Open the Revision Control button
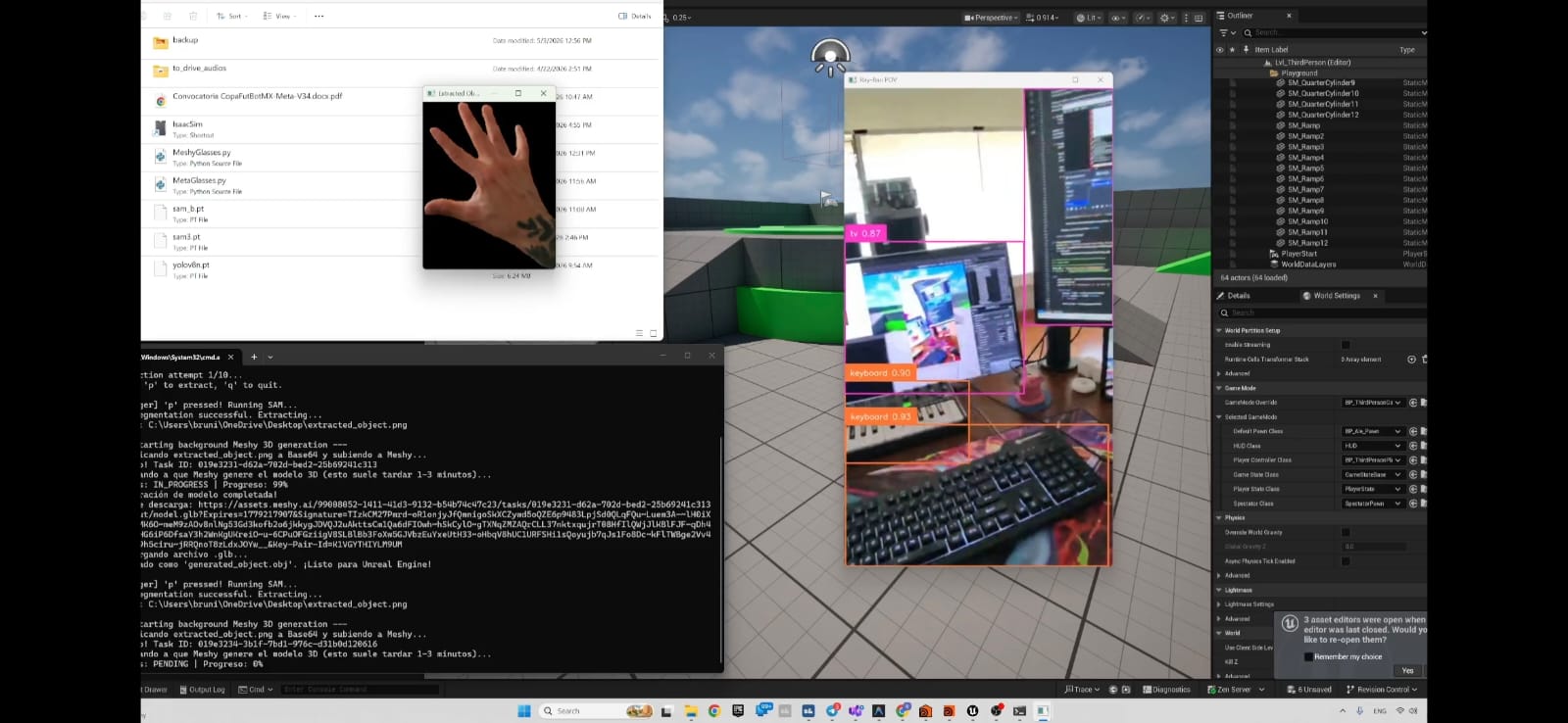This screenshot has width=1568, height=723. (x=1382, y=690)
